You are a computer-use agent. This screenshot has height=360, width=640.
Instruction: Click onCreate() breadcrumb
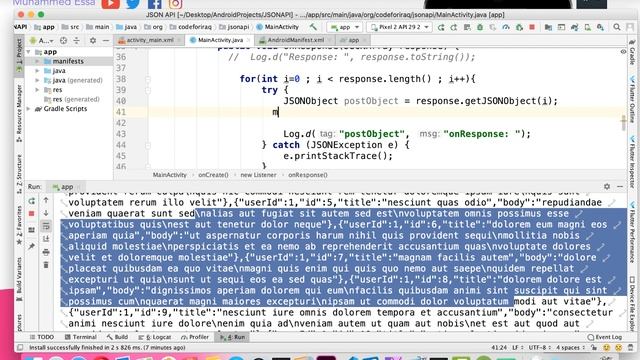pyautogui.click(x=213, y=175)
